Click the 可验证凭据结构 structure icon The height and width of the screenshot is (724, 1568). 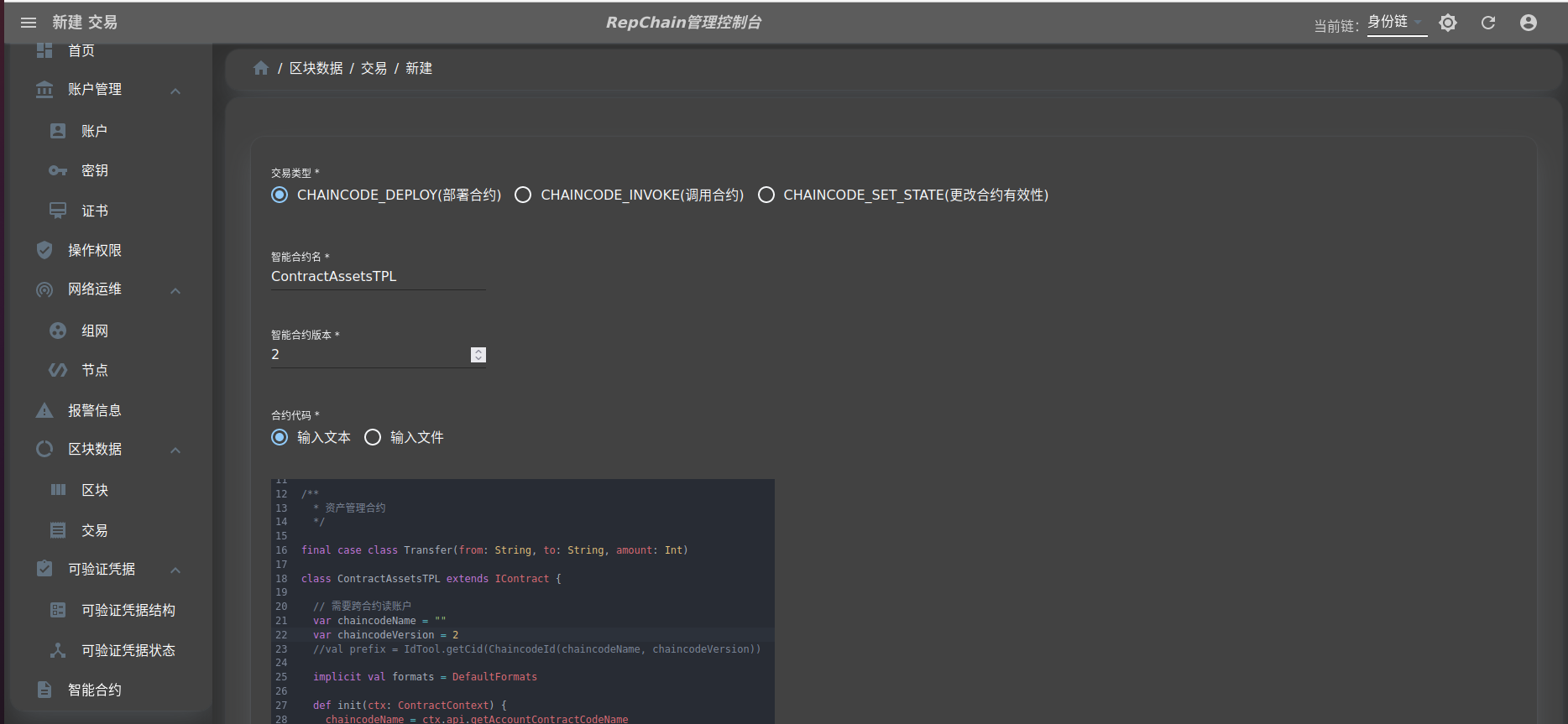[58, 610]
